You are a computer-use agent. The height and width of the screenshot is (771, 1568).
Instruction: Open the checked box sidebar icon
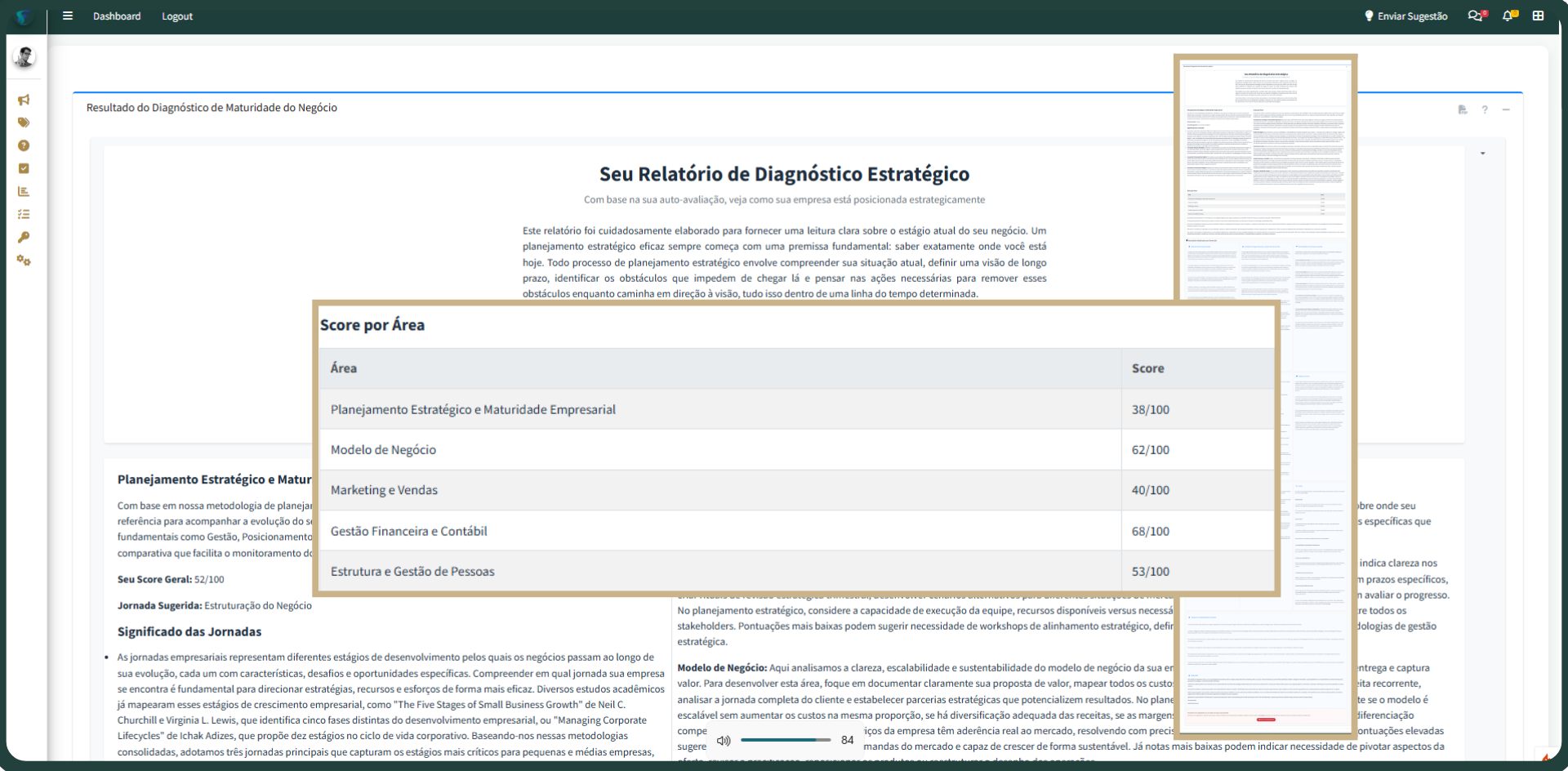[24, 168]
